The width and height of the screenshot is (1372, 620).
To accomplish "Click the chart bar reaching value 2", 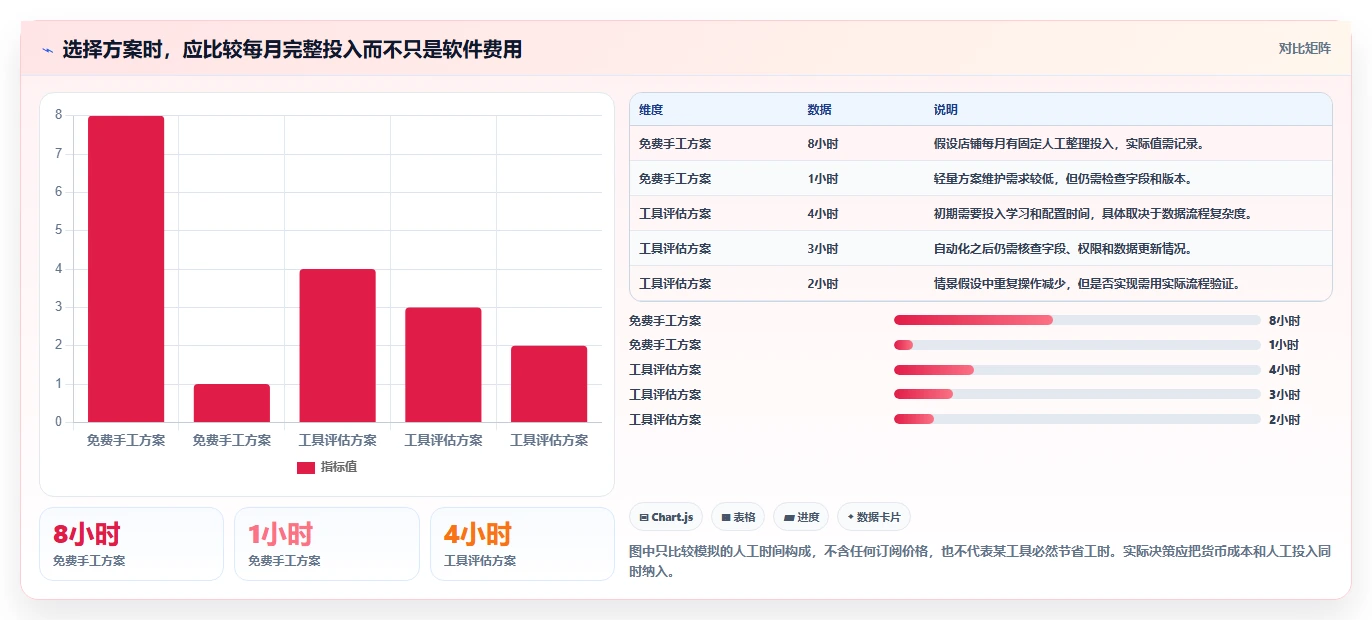I will pyautogui.click(x=549, y=384).
